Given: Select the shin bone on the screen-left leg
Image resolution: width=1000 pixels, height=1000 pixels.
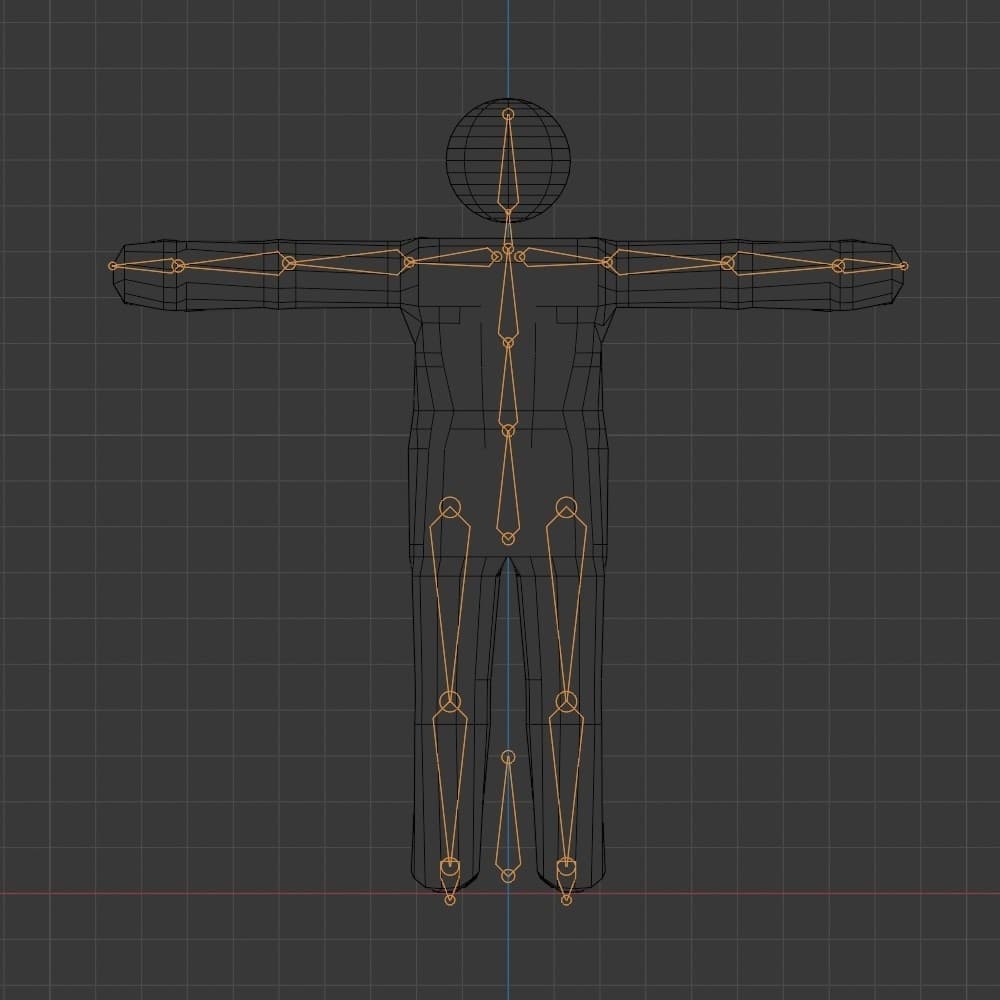Looking at the screenshot, I should (x=450, y=785).
